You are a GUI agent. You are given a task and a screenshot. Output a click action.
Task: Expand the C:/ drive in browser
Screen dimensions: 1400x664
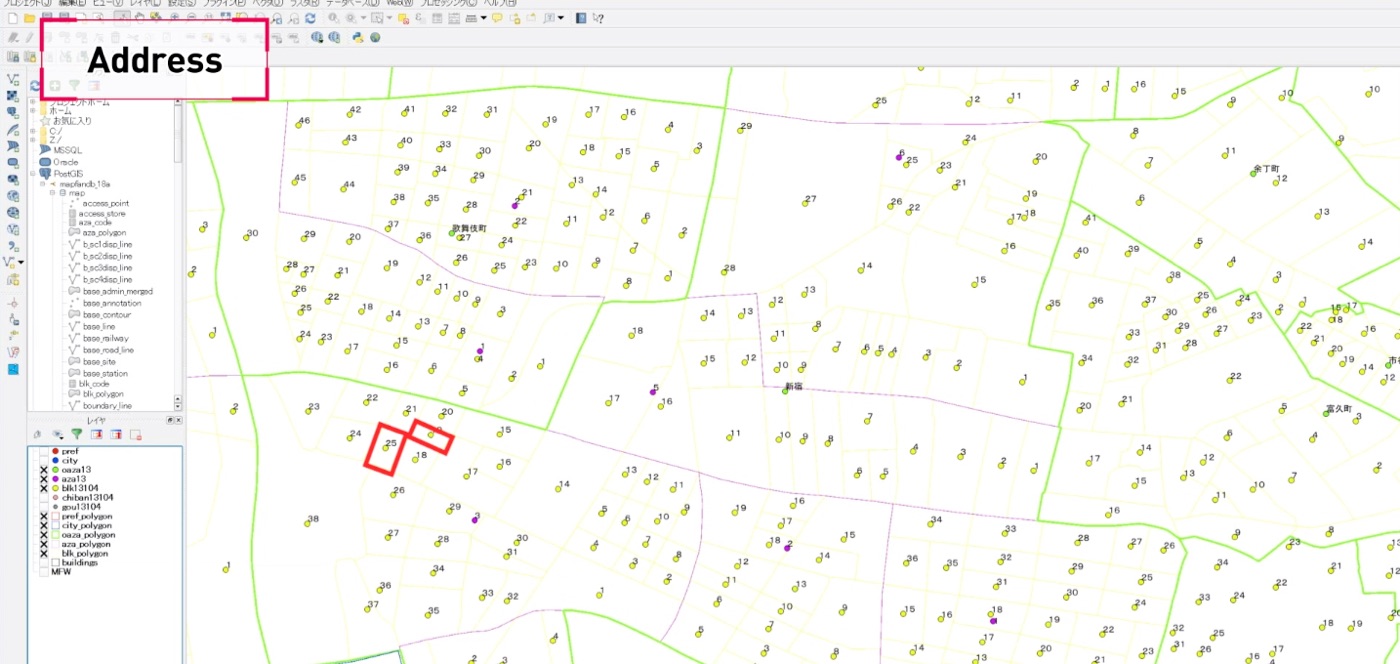point(33,130)
